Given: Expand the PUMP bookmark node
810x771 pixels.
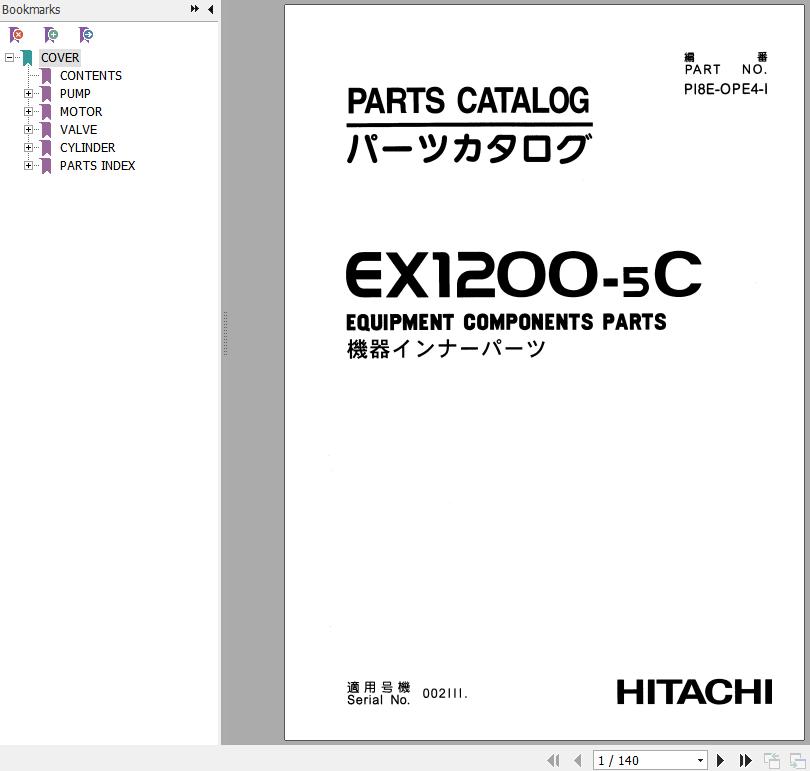Looking at the screenshot, I should click(28, 93).
